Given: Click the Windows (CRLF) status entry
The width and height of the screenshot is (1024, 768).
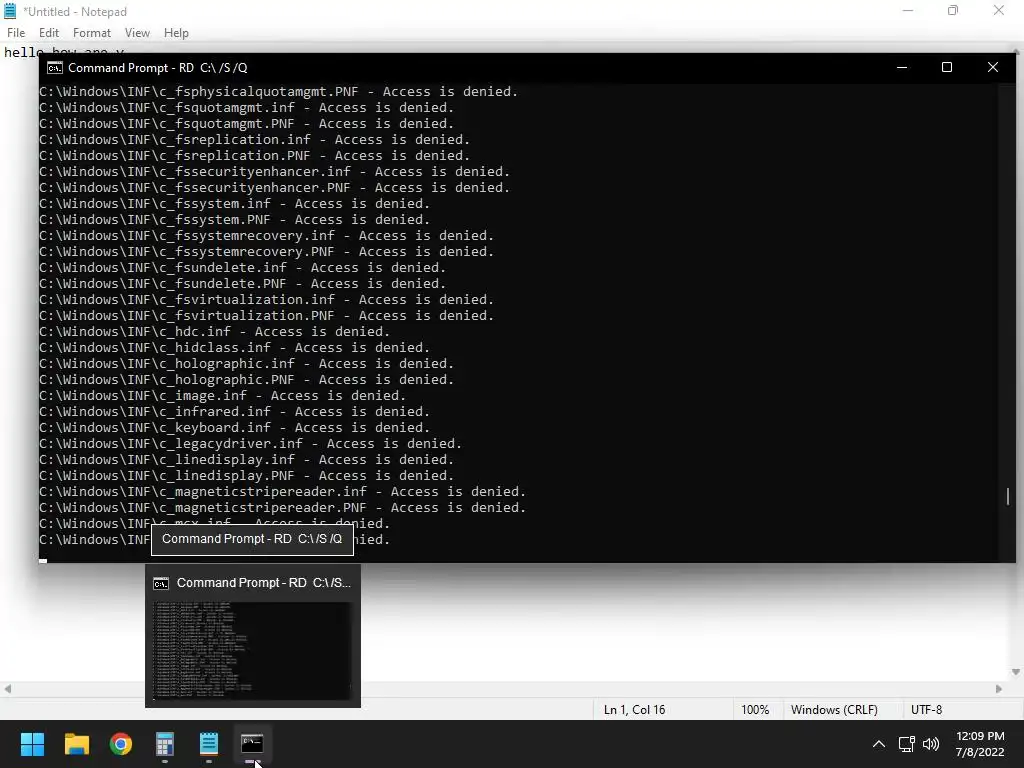Looking at the screenshot, I should 834,710.
